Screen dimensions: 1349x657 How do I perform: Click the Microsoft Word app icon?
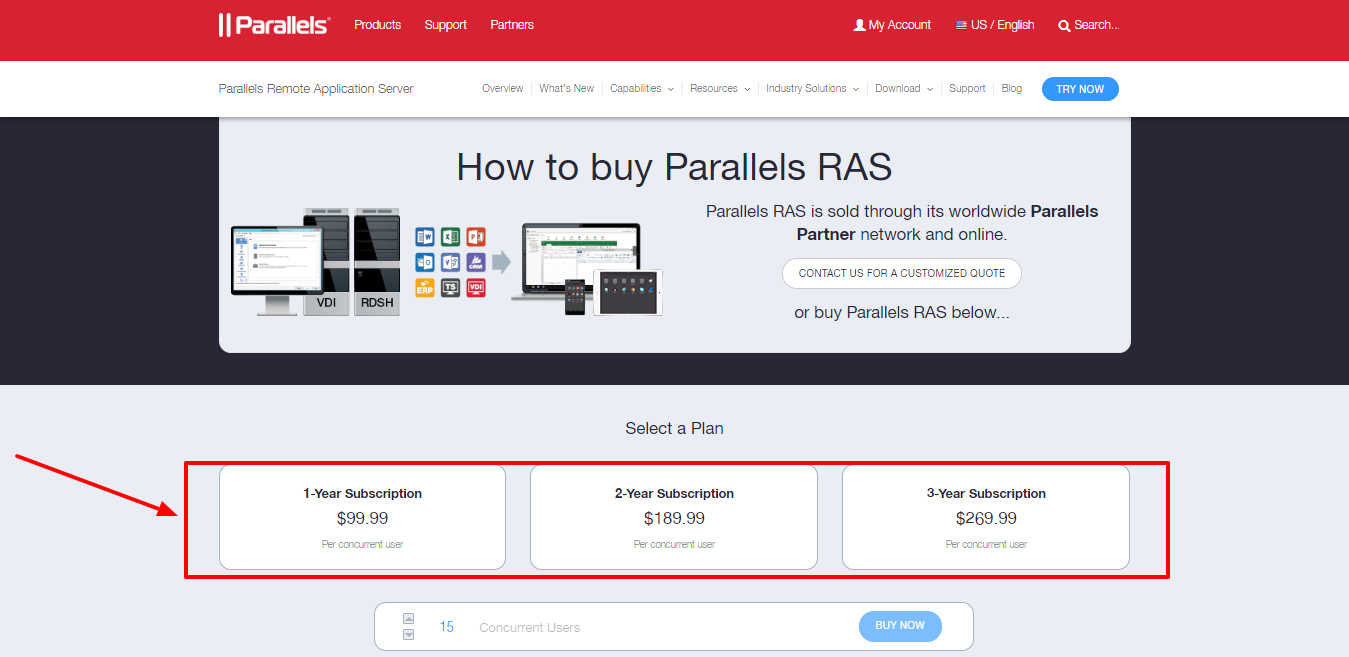[x=425, y=236]
